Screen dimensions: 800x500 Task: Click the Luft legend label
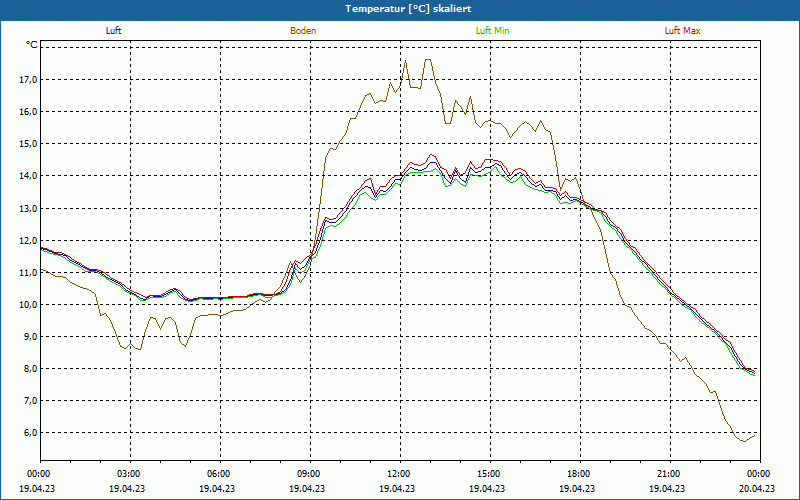(x=114, y=31)
